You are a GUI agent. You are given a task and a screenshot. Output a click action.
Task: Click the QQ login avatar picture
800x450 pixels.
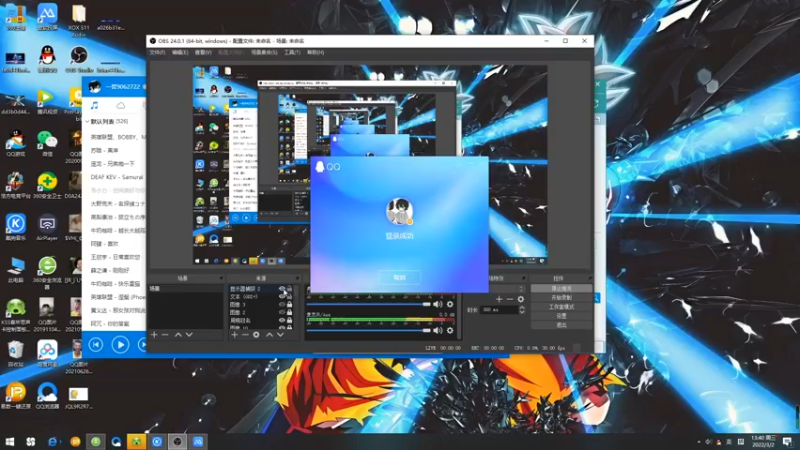tap(399, 211)
